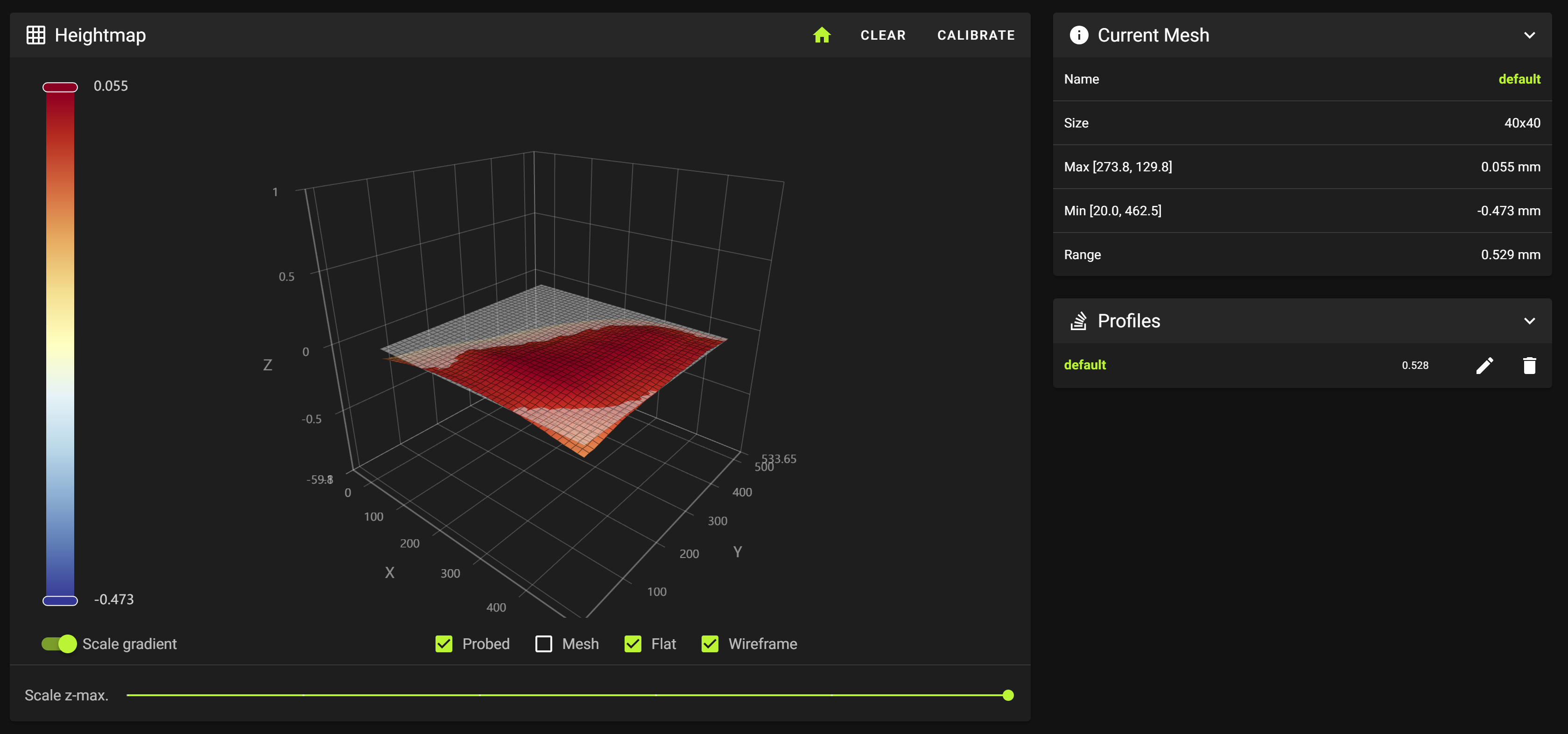Click the Profiles stack icon
The height and width of the screenshot is (734, 1568).
pos(1079,321)
